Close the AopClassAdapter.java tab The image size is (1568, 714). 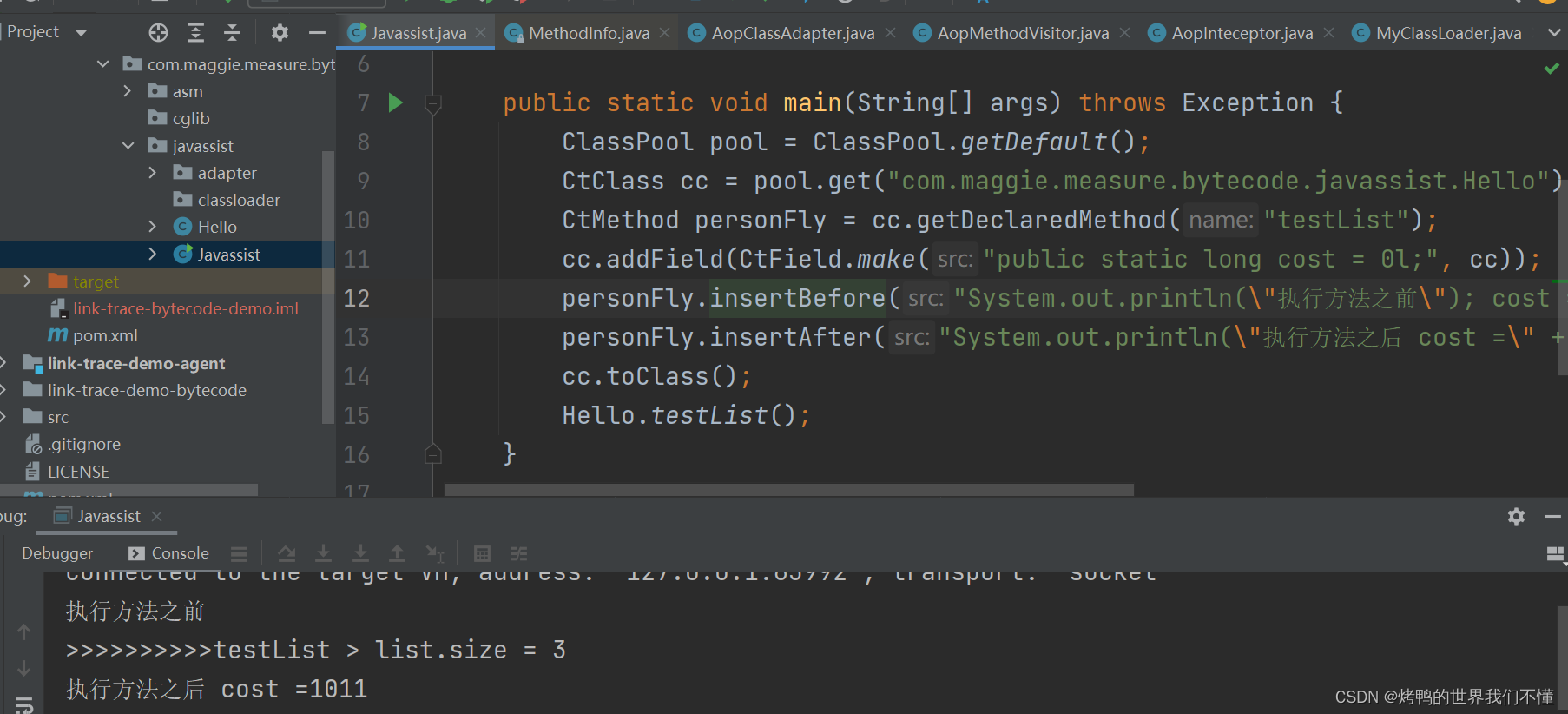(890, 33)
